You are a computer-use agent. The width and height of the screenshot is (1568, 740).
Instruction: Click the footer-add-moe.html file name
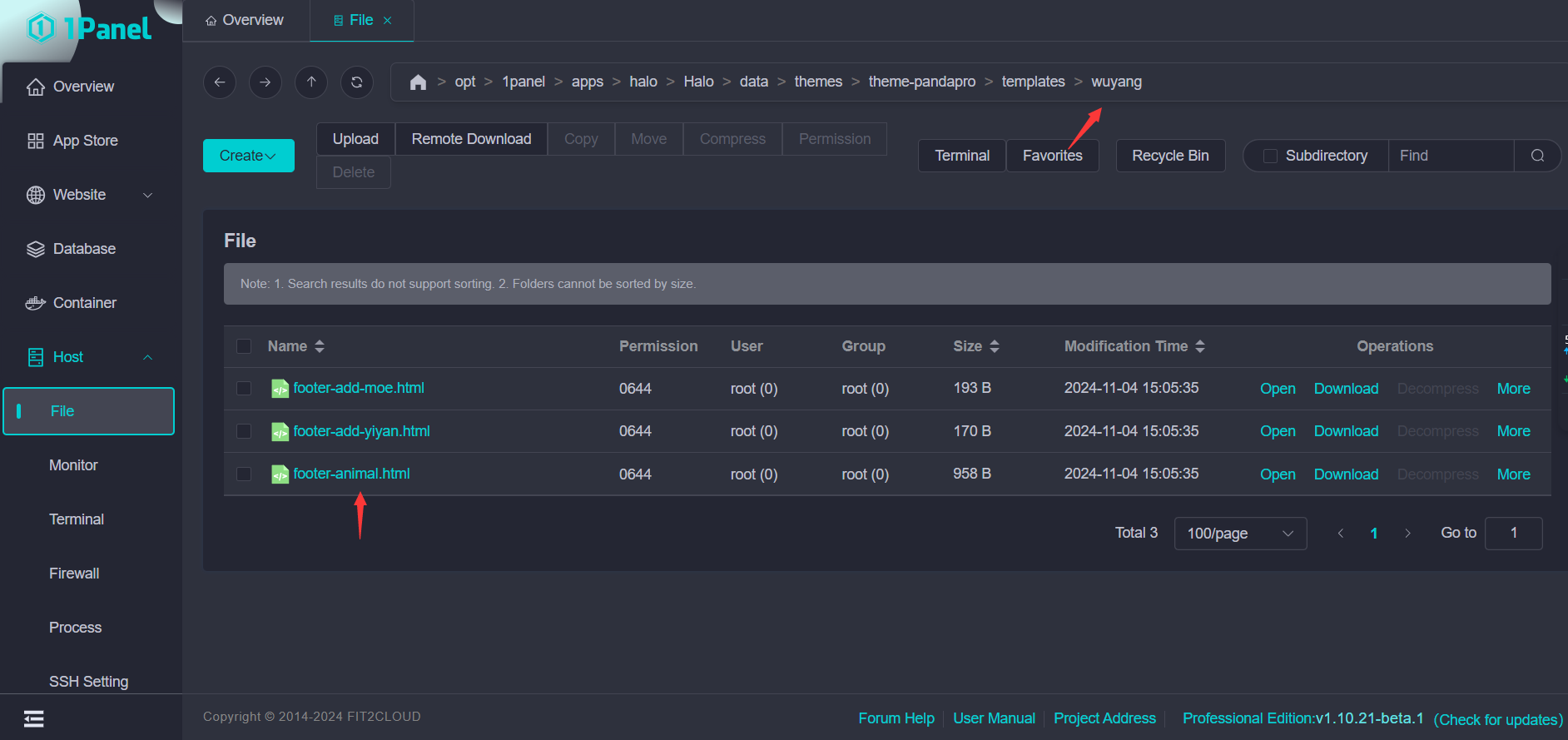point(359,388)
